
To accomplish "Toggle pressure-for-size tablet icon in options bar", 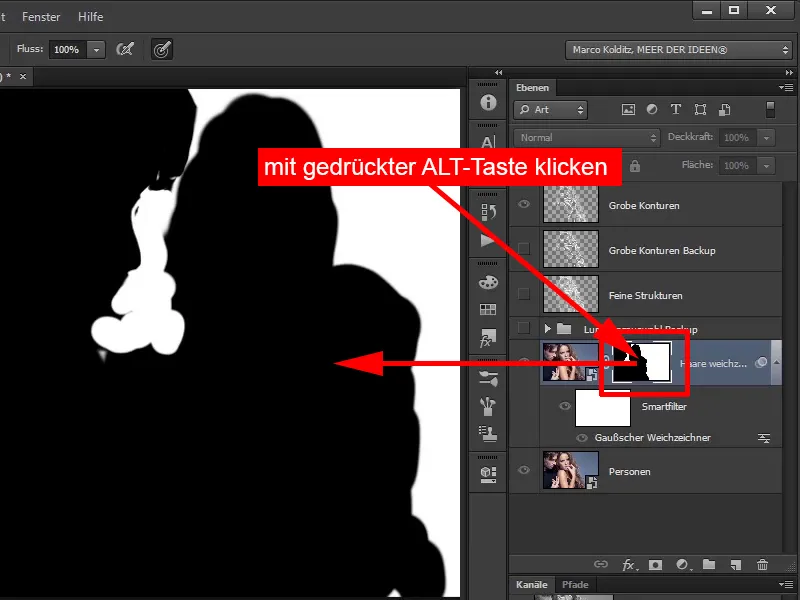I will [x=161, y=49].
